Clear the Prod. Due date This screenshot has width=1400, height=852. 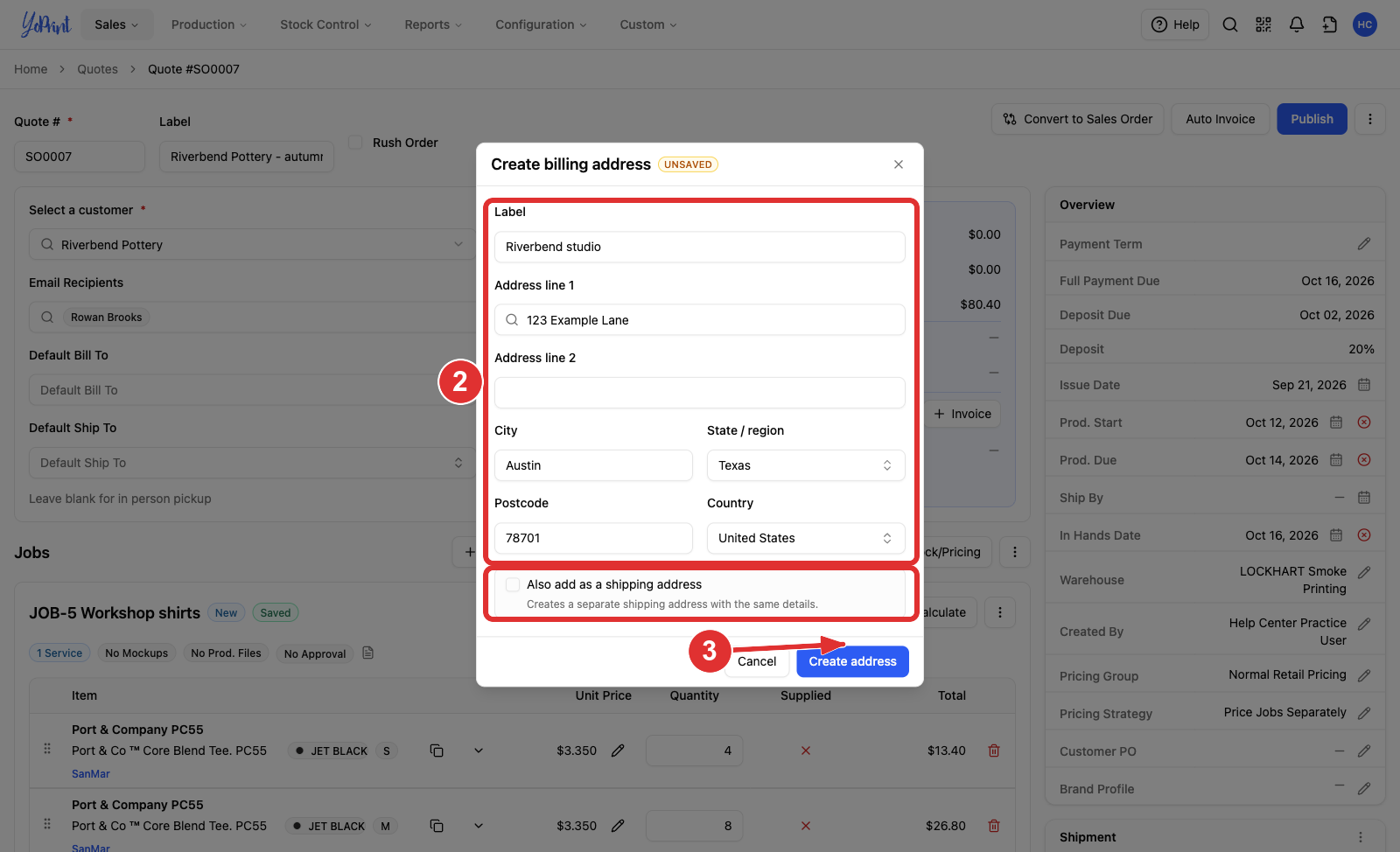(1364, 460)
